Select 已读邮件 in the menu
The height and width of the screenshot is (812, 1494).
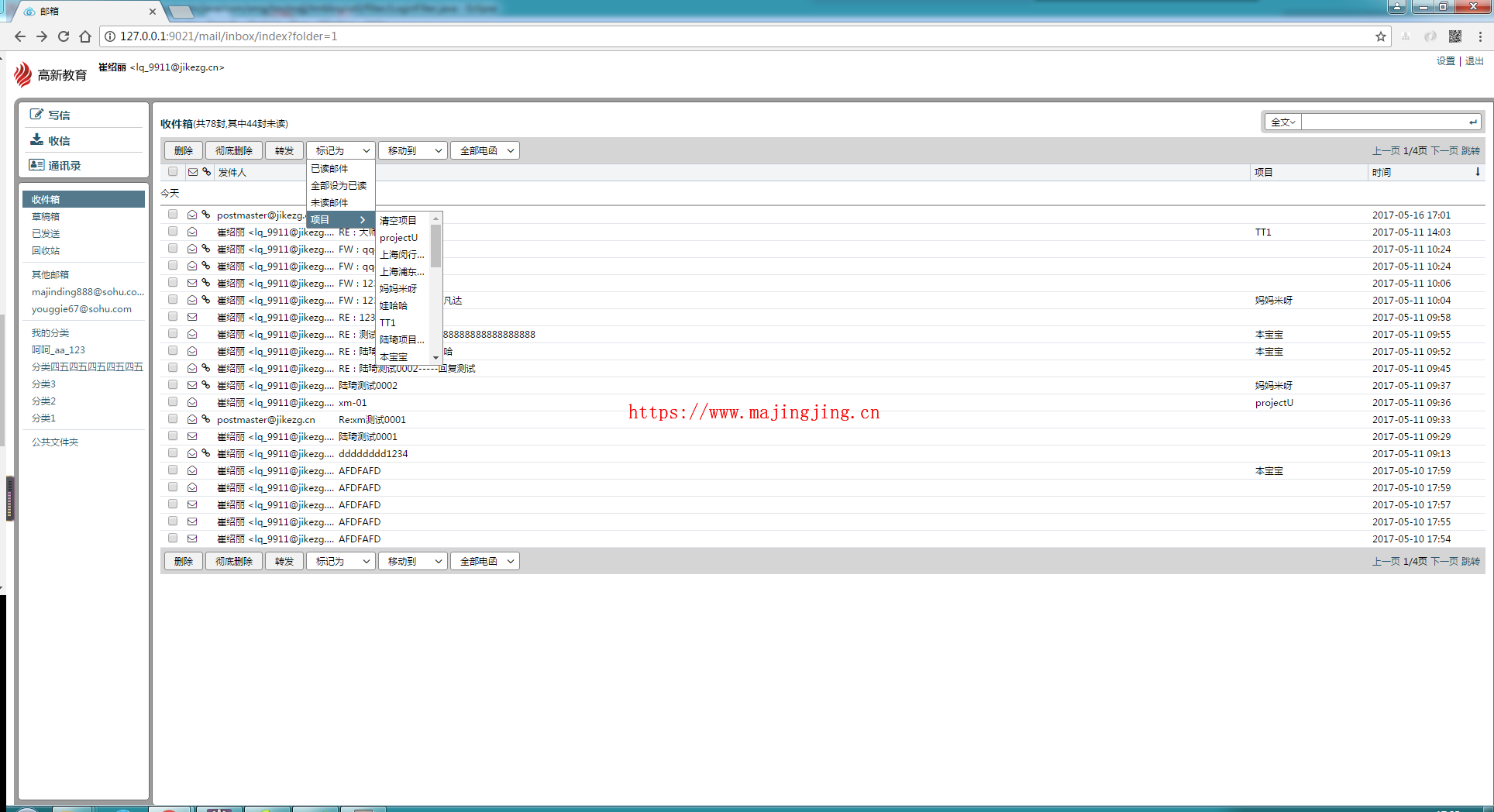(x=341, y=168)
